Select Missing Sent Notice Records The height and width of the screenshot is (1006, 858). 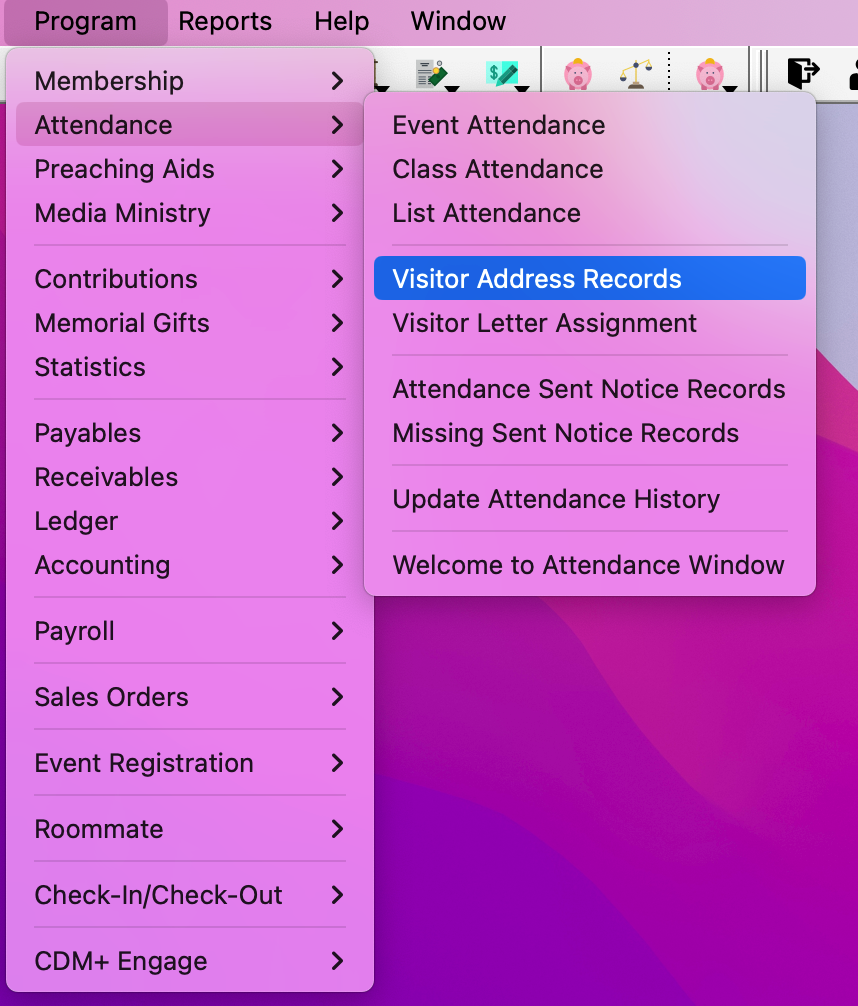[x=566, y=433]
